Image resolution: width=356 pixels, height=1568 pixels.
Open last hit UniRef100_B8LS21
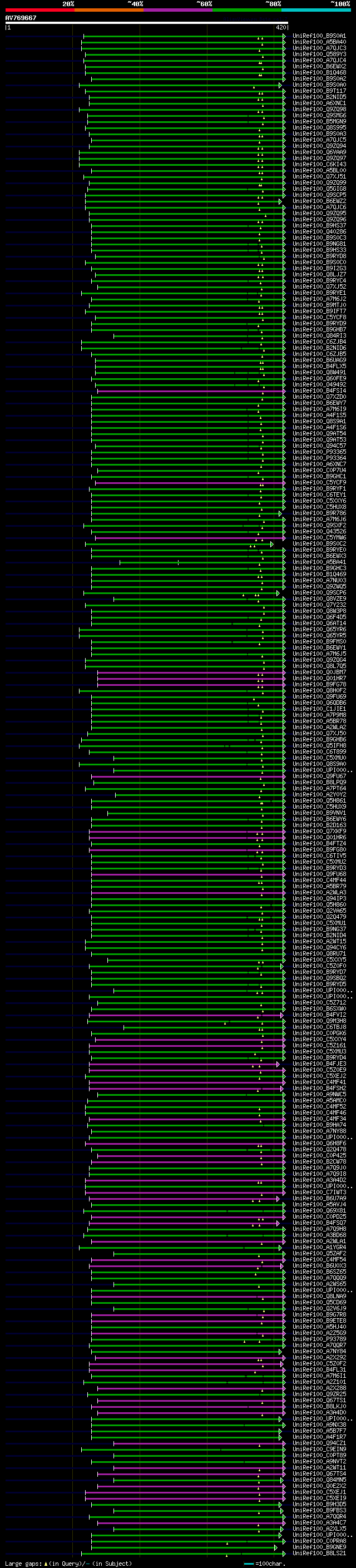point(319,1553)
